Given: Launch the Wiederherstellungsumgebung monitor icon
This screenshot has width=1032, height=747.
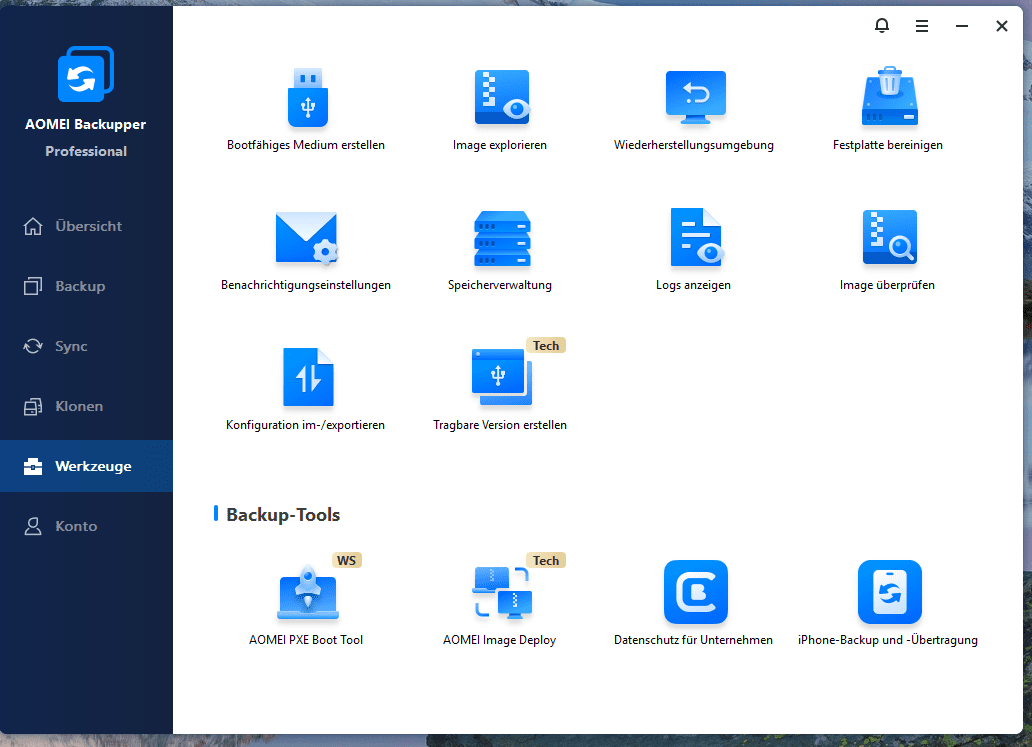Looking at the screenshot, I should (696, 97).
